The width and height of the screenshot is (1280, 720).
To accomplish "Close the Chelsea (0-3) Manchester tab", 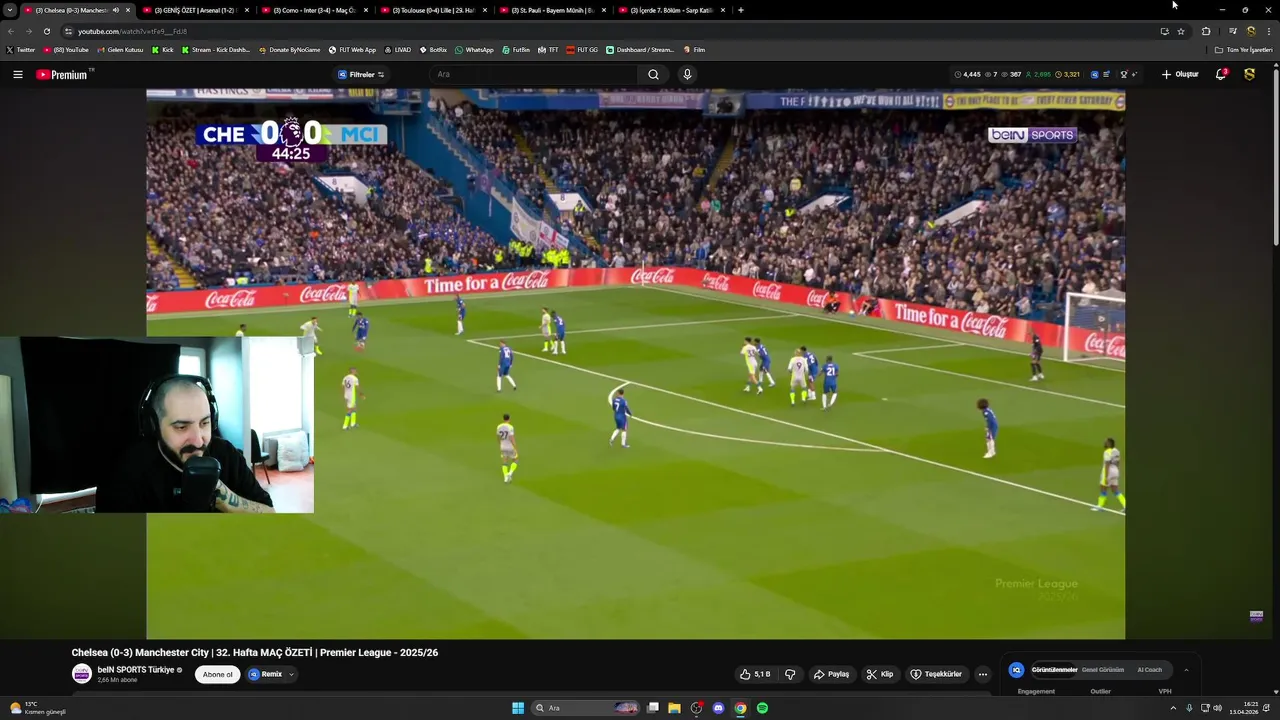I will pyautogui.click(x=128, y=10).
